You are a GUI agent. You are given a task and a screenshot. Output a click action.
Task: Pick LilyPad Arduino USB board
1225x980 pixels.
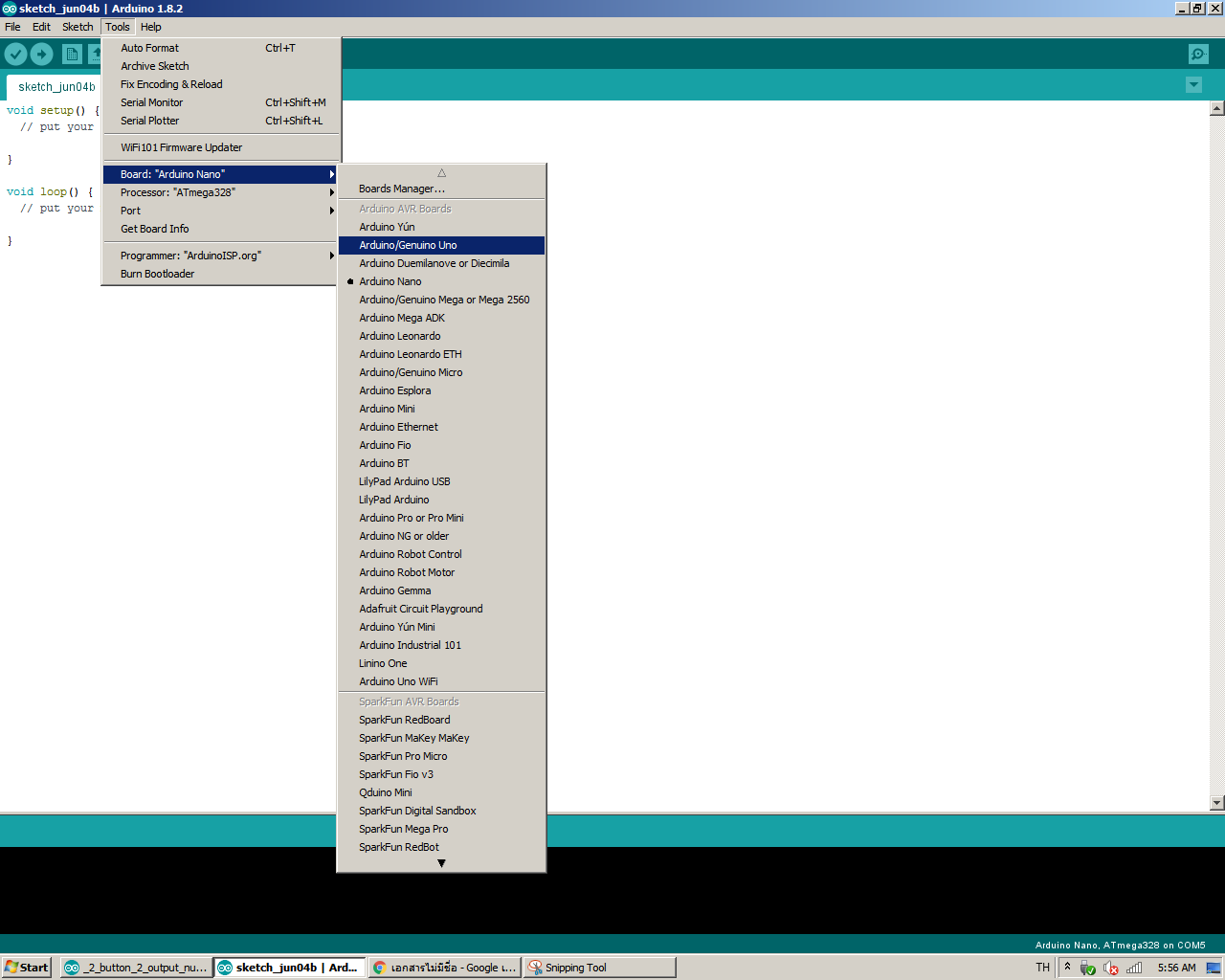coord(441,481)
